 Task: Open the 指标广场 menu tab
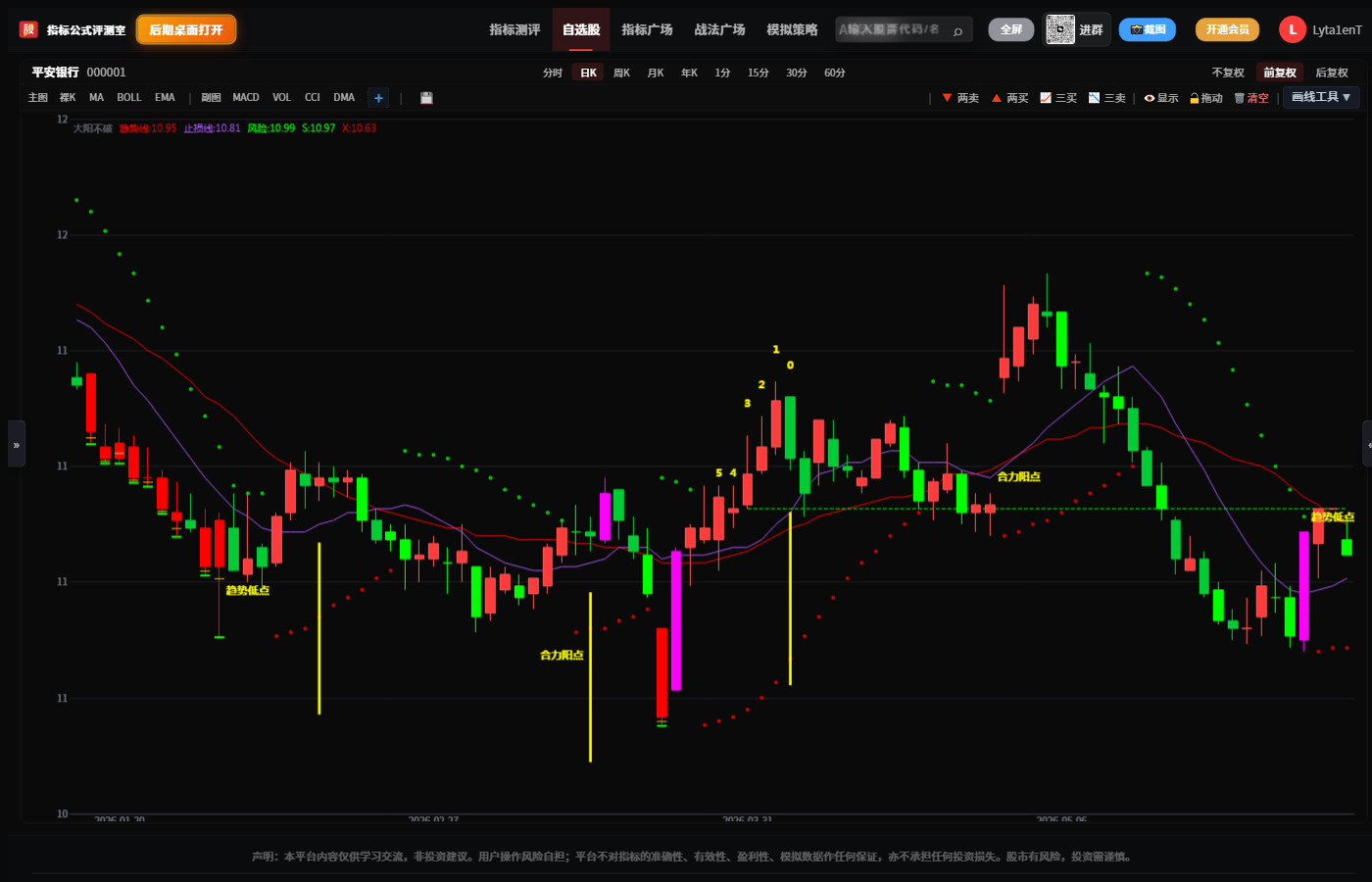coord(647,29)
